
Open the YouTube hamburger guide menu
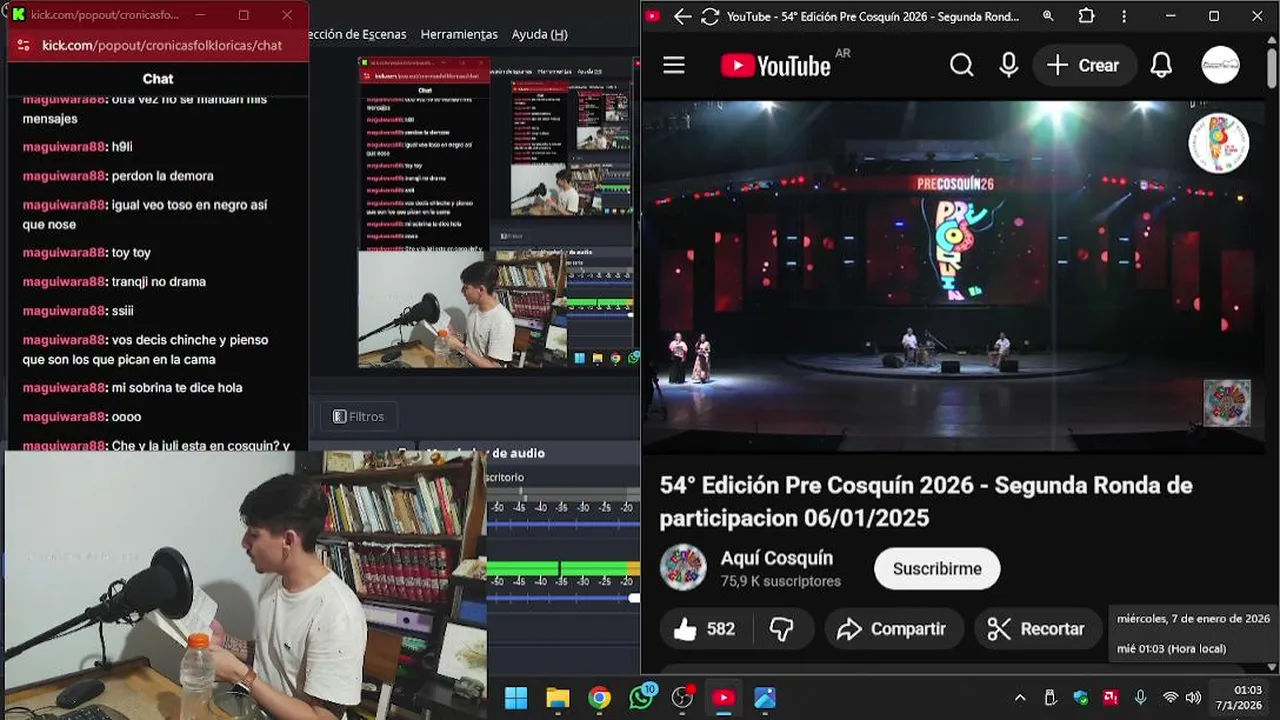[674, 65]
